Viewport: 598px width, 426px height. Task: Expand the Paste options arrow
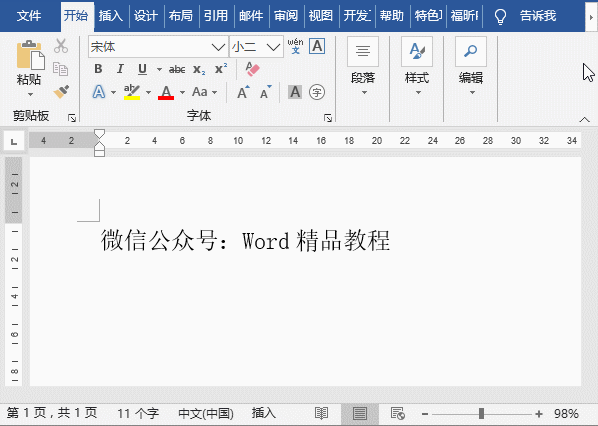[x=30, y=94]
